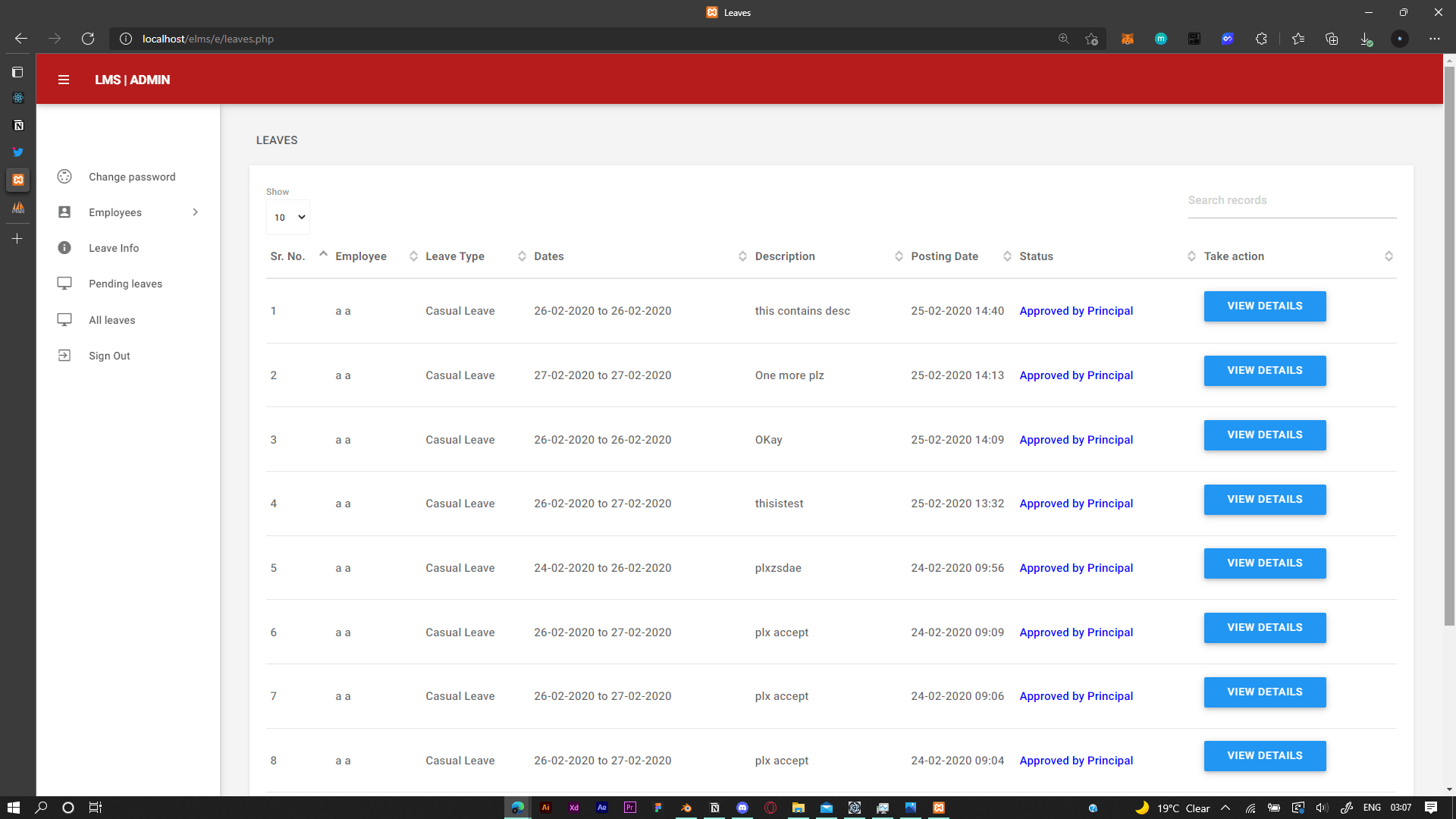
Task: Click View Details for leave number 5
Action: point(1264,563)
